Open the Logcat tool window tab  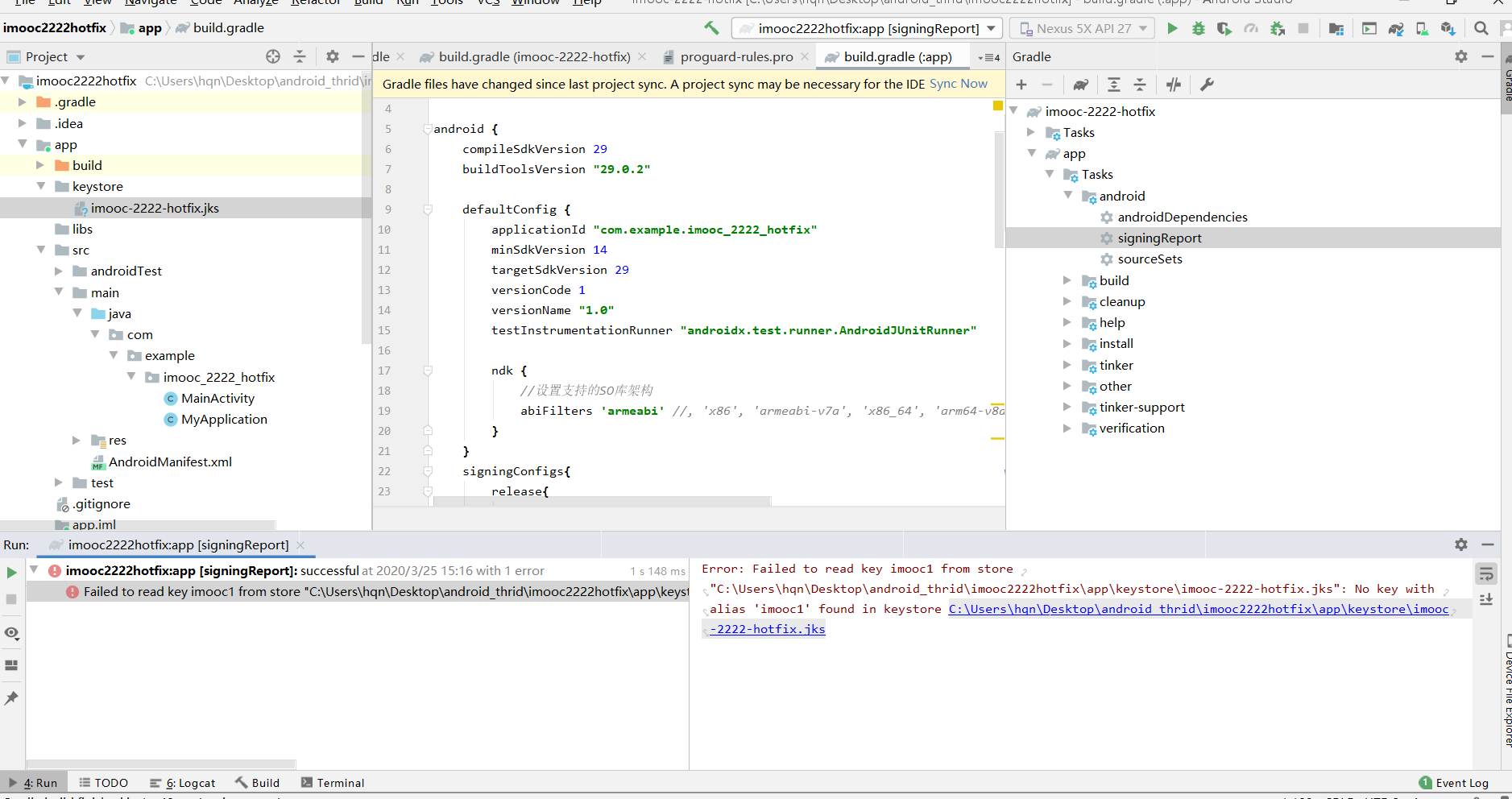click(x=183, y=783)
